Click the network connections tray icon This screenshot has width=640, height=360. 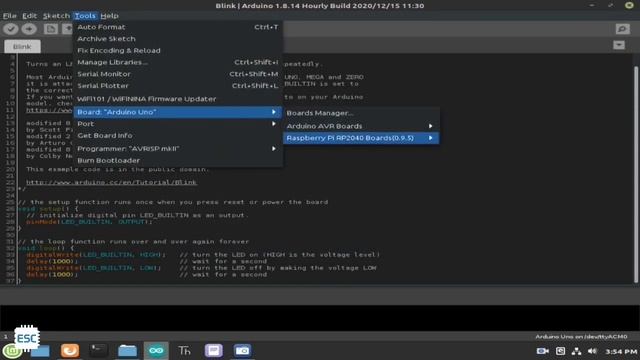pos(576,351)
